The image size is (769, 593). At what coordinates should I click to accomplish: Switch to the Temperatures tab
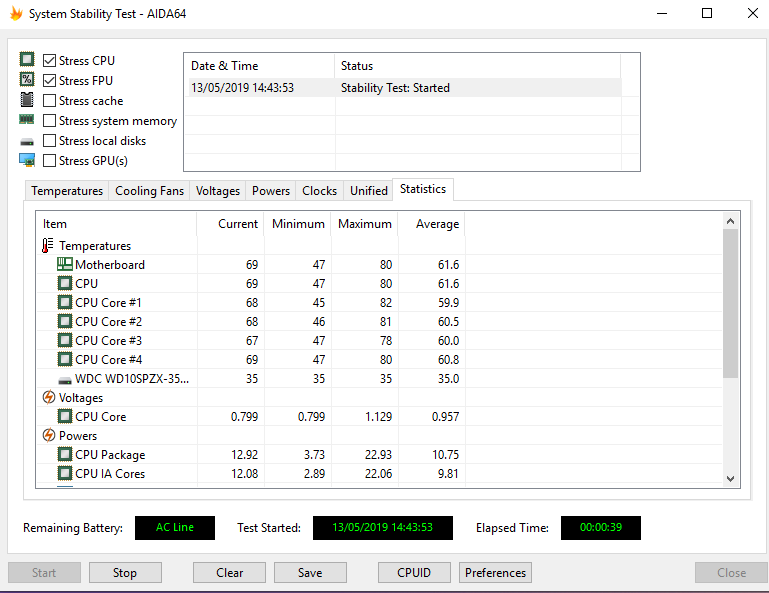click(67, 191)
